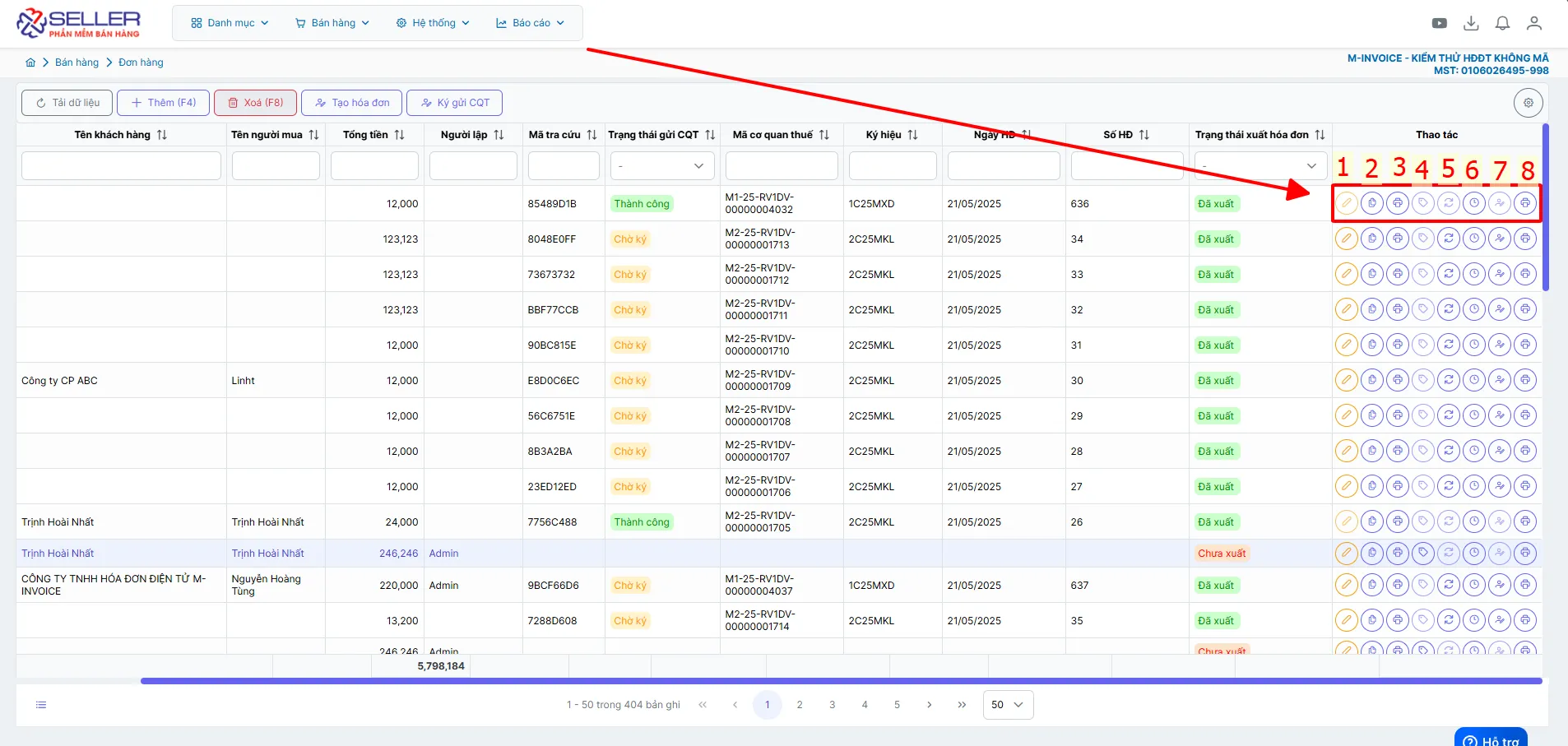1568x746 pixels.
Task: Sort by Tên khách hàng column arrows
Action: point(162,135)
